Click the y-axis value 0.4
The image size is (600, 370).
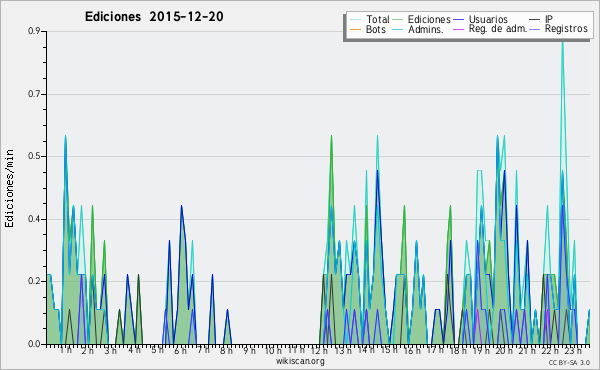(34, 219)
